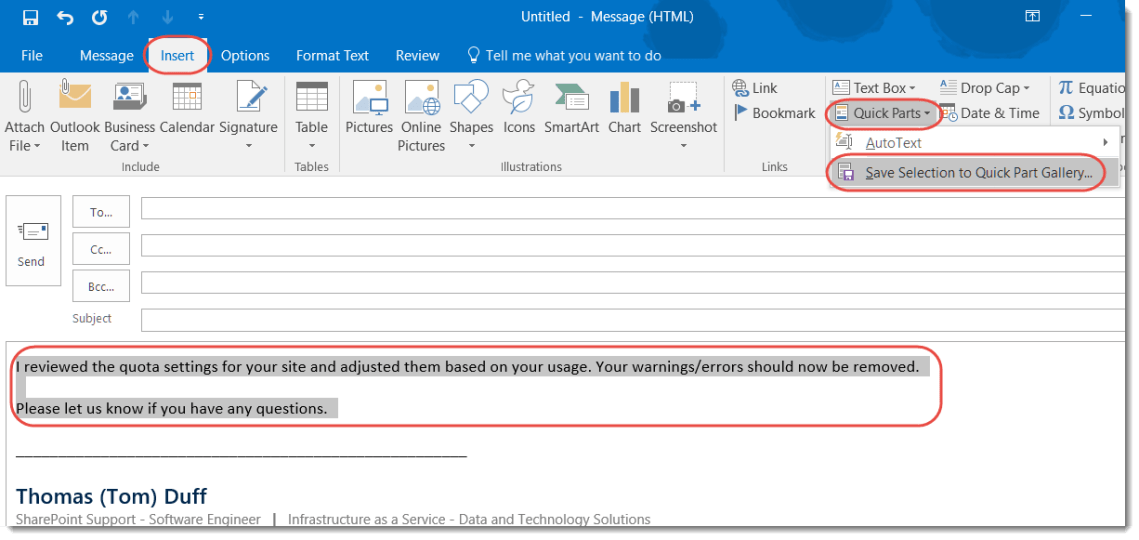Open Ribbon Display Options in title bar
The height and width of the screenshot is (540, 1139).
[1031, 16]
